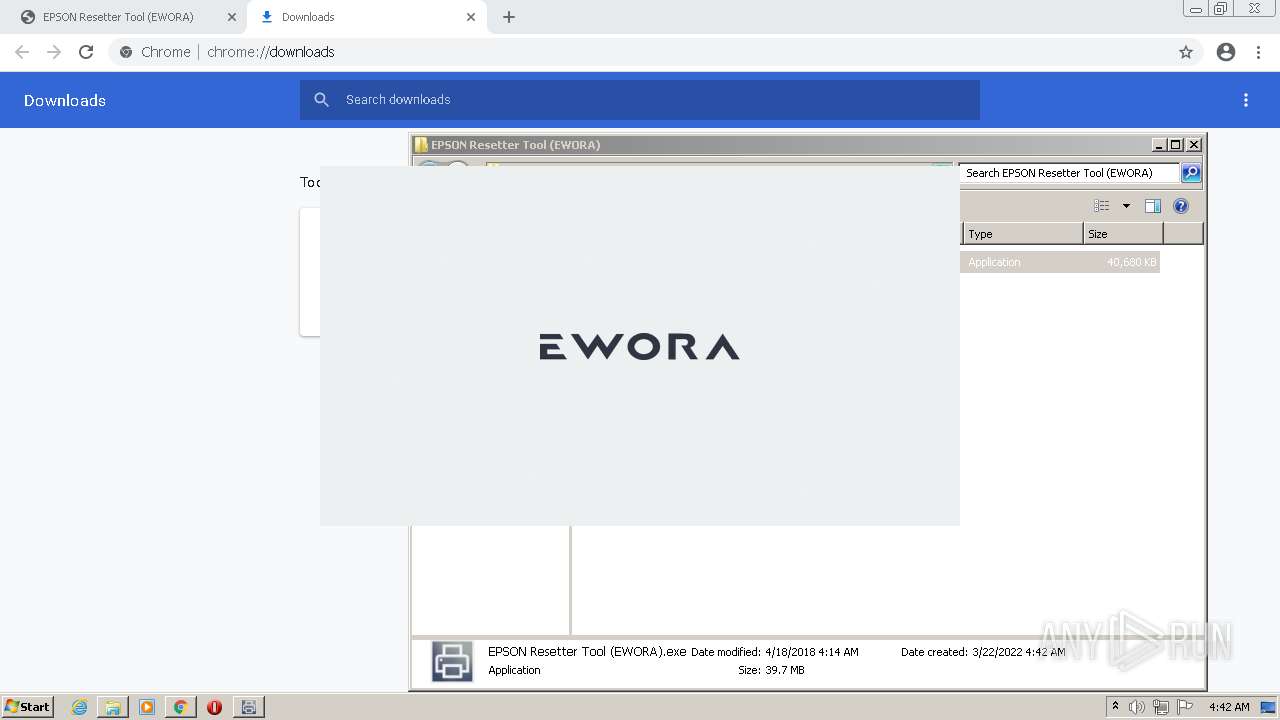
Task: Launch Internet Explorer from the taskbar
Action: tap(80, 707)
